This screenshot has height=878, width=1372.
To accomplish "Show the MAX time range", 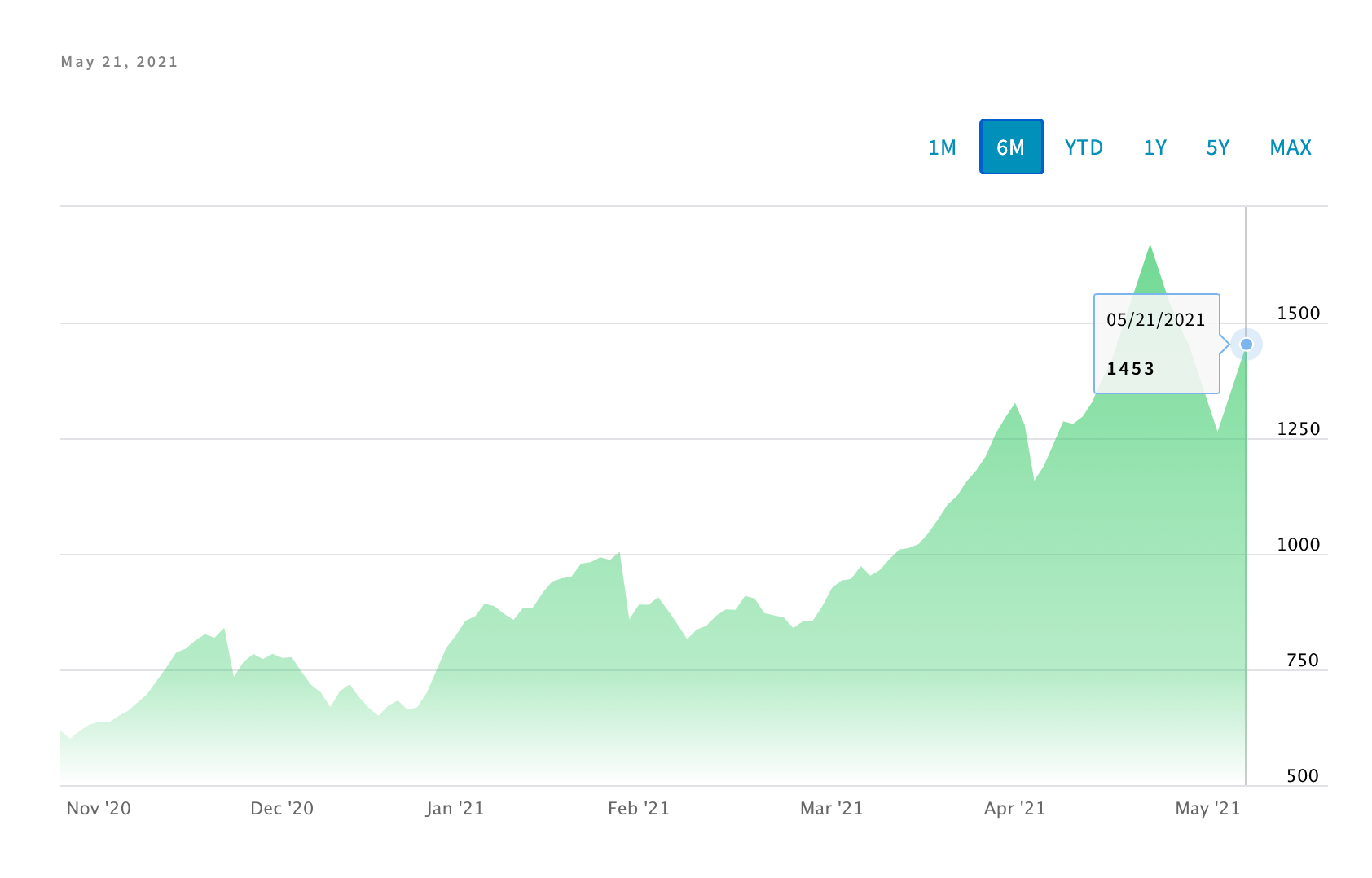I will 1291,147.
